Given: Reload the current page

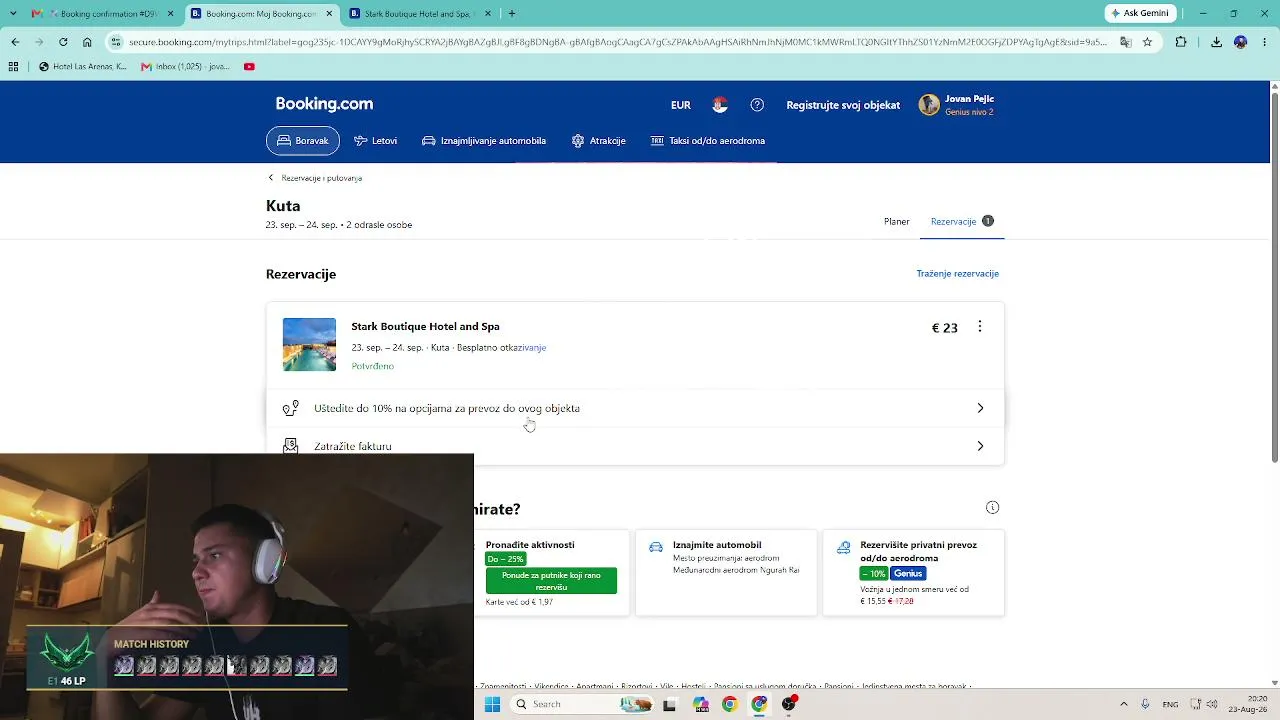Looking at the screenshot, I should point(63,42).
